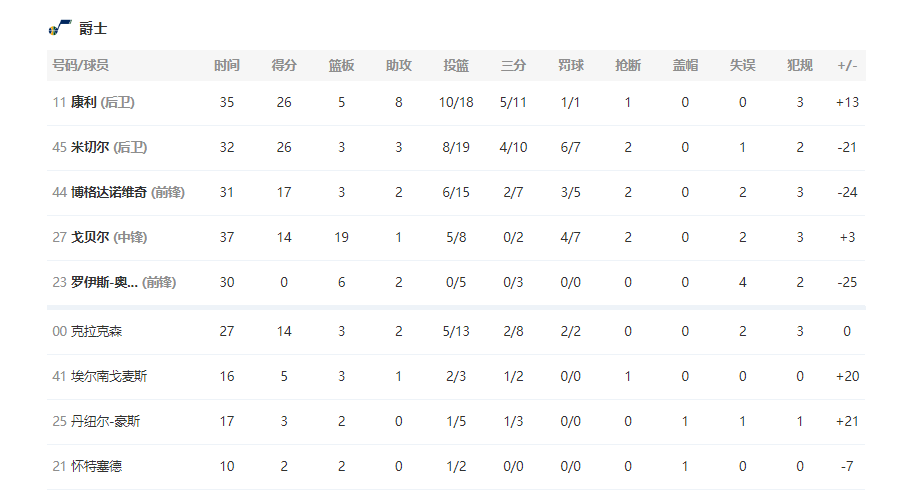908x495 pixels.
Task: Click the Jazz team logo icon
Action: (x=60, y=28)
